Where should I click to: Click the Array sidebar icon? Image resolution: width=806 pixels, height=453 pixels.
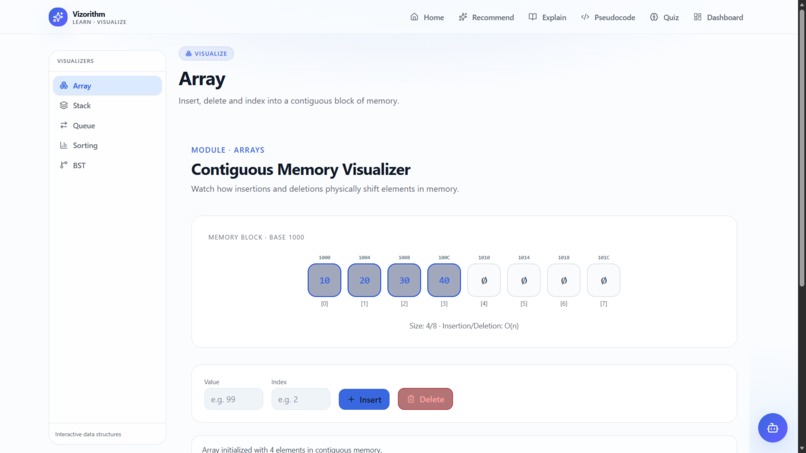coord(64,85)
